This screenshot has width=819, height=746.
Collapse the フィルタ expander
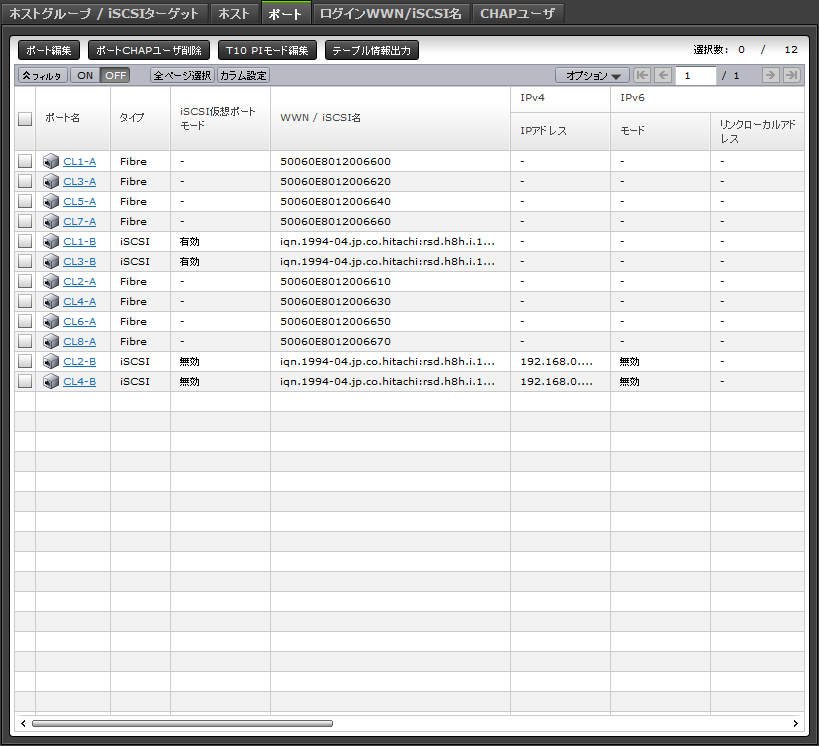tap(41, 75)
